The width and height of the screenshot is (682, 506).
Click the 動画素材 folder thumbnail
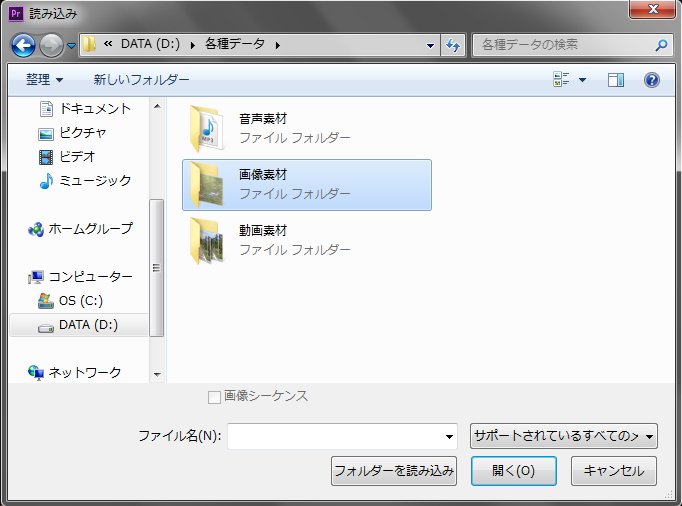point(207,241)
